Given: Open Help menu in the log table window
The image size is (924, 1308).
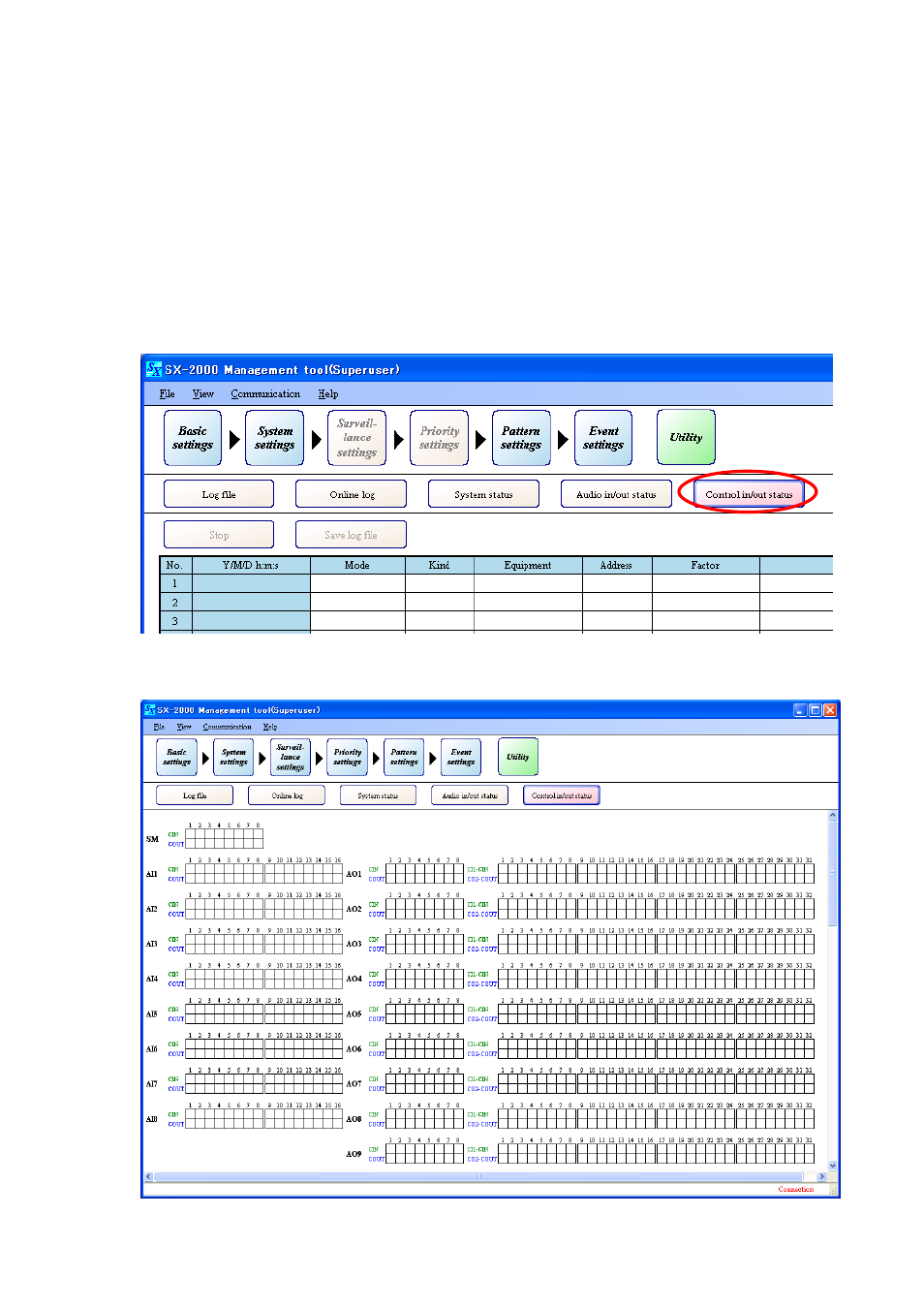Looking at the screenshot, I should coord(328,394).
